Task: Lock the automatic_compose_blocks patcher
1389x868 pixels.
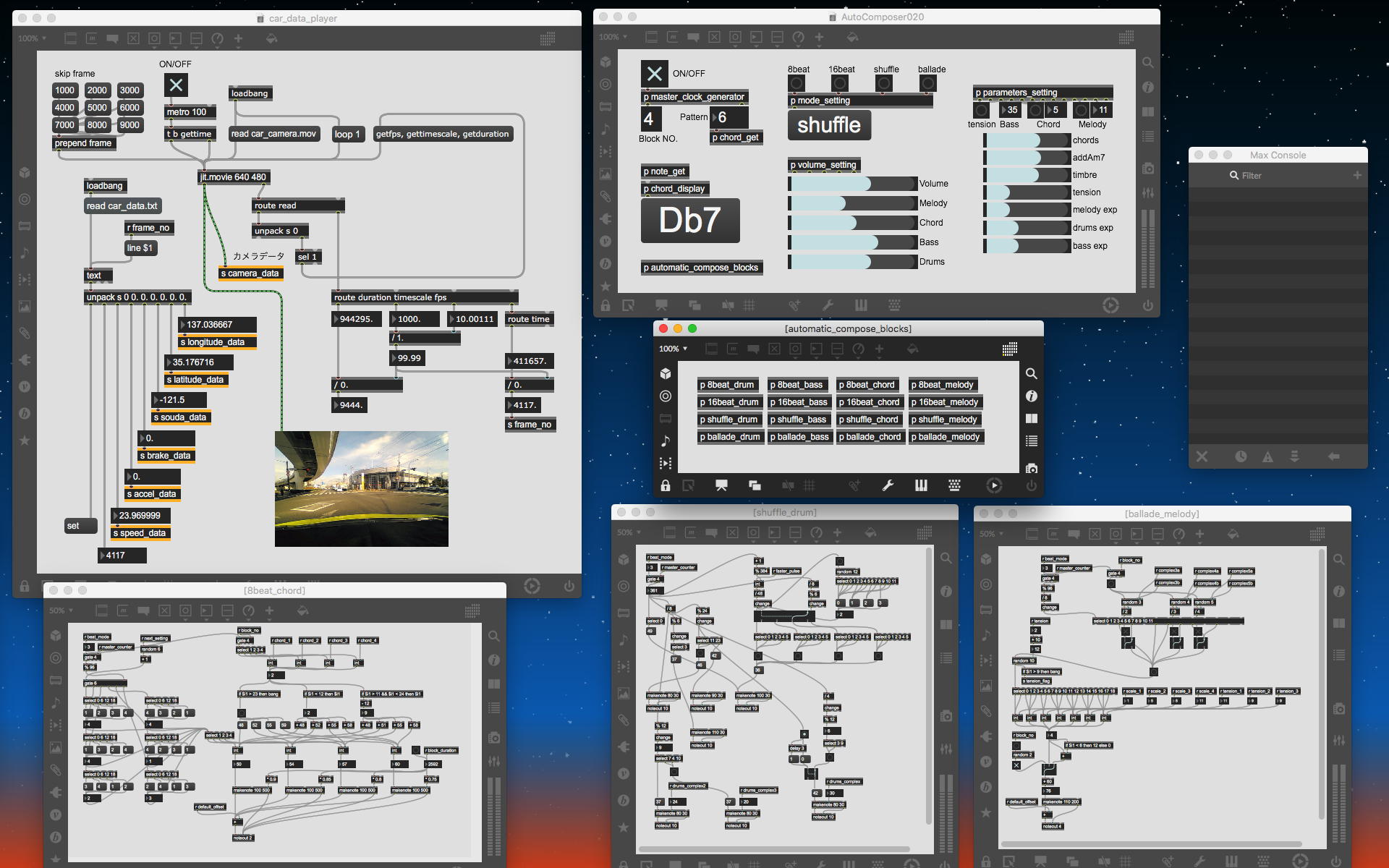Action: pyautogui.click(x=665, y=485)
